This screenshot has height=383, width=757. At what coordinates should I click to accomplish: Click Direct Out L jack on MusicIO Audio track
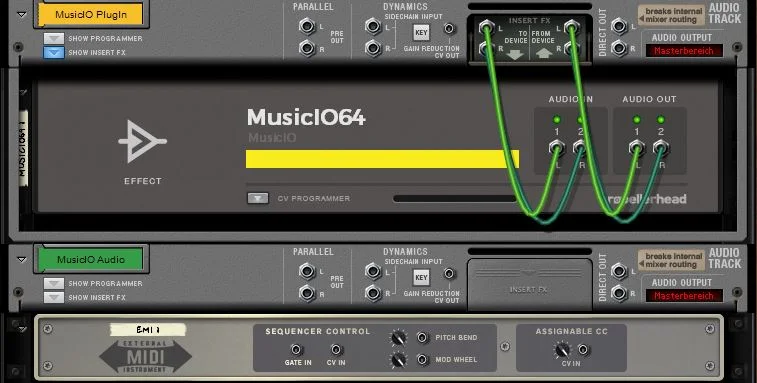pos(618,271)
